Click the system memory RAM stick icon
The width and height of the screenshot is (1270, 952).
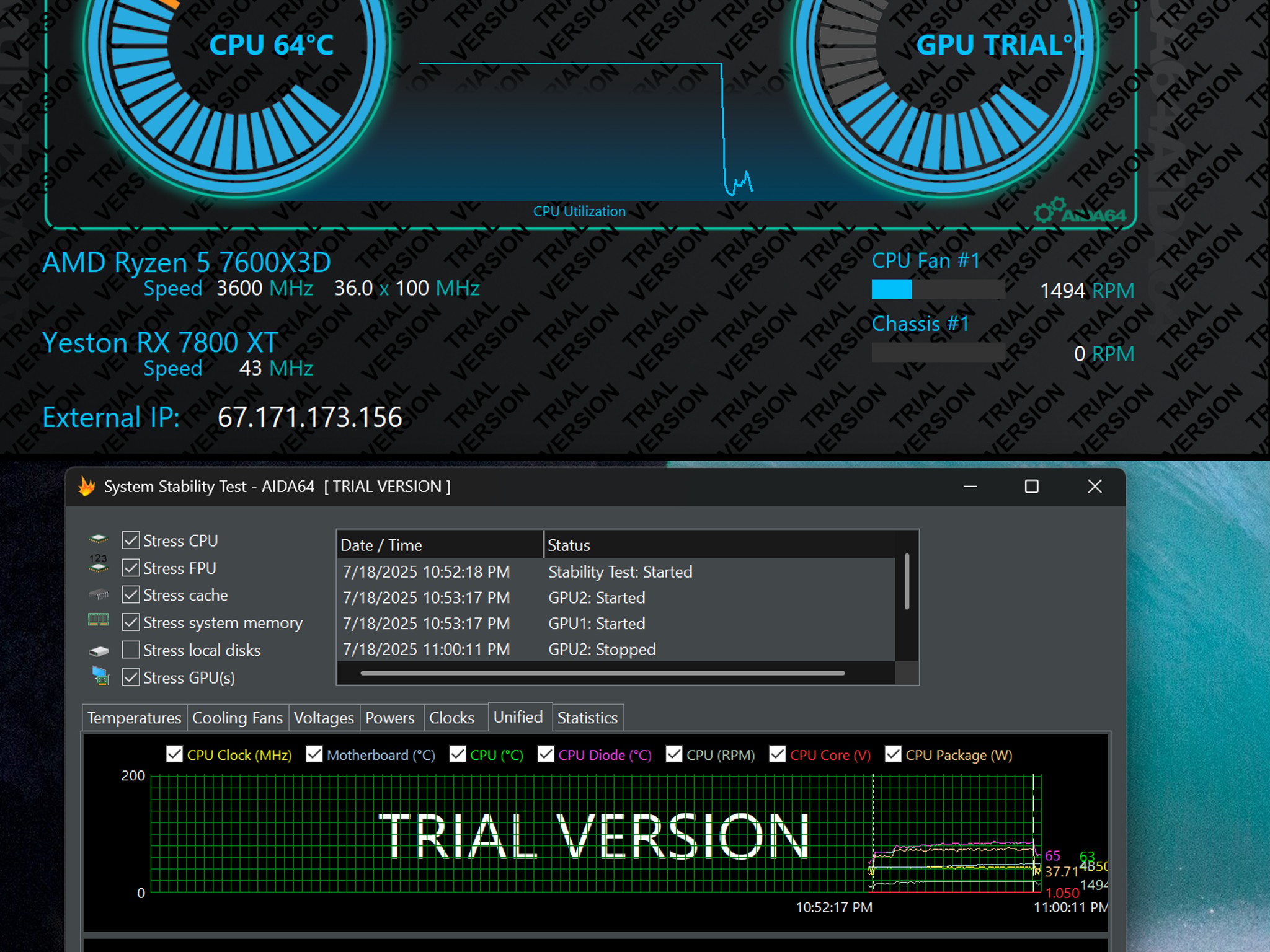(99, 620)
